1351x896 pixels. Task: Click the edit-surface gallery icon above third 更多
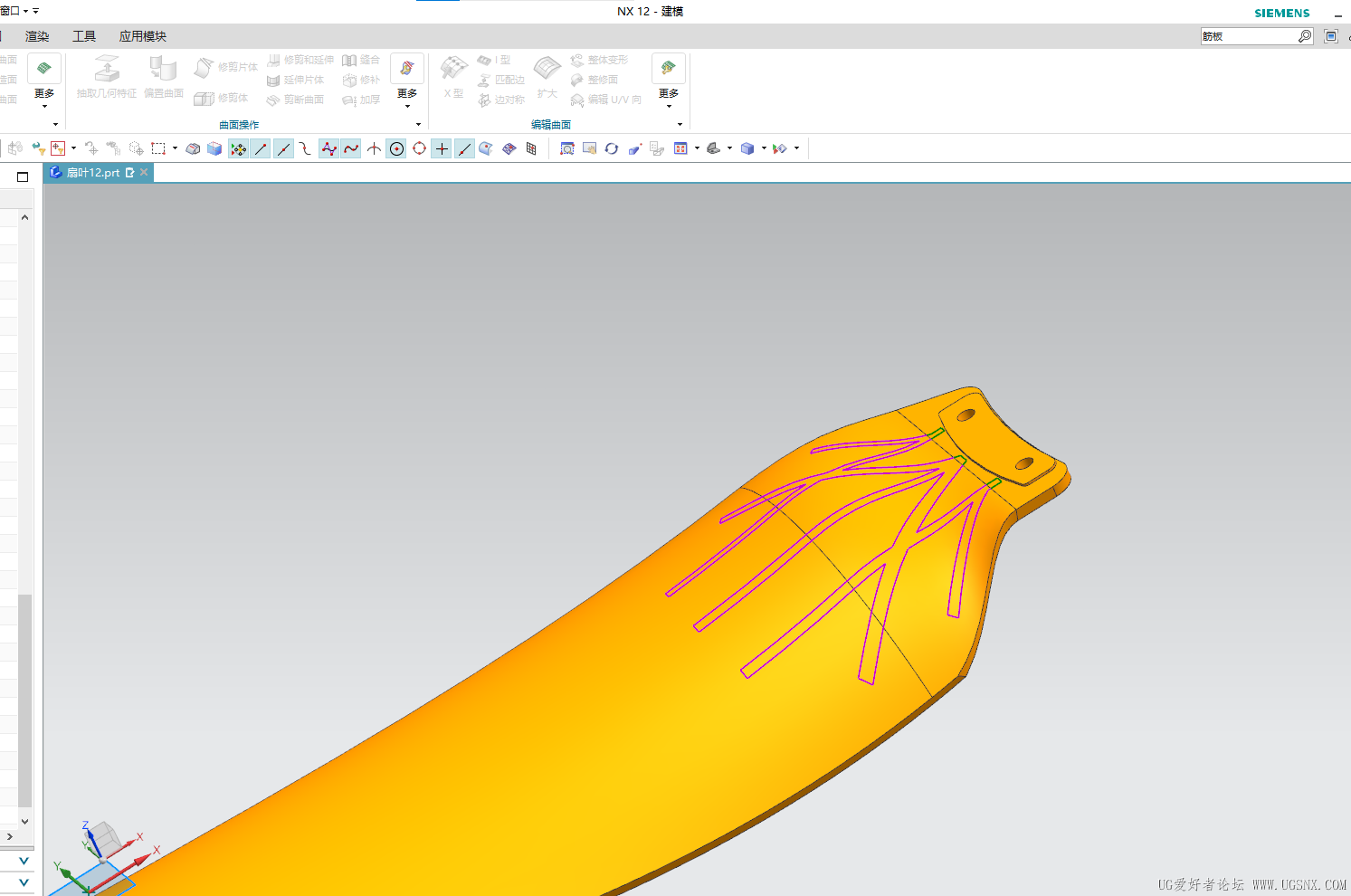[669, 68]
